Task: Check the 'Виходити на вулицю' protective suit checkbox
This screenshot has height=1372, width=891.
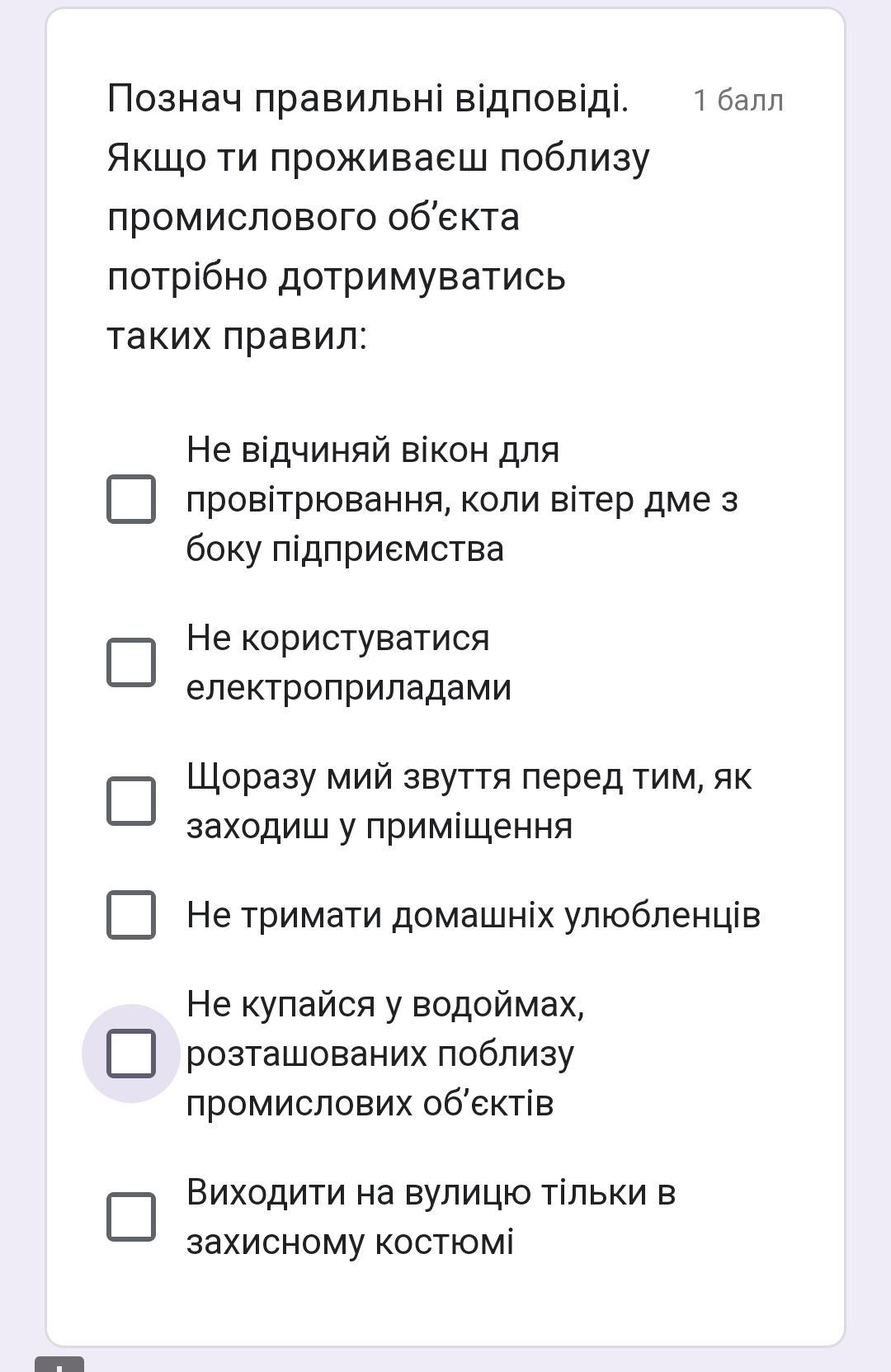Action: [131, 1217]
